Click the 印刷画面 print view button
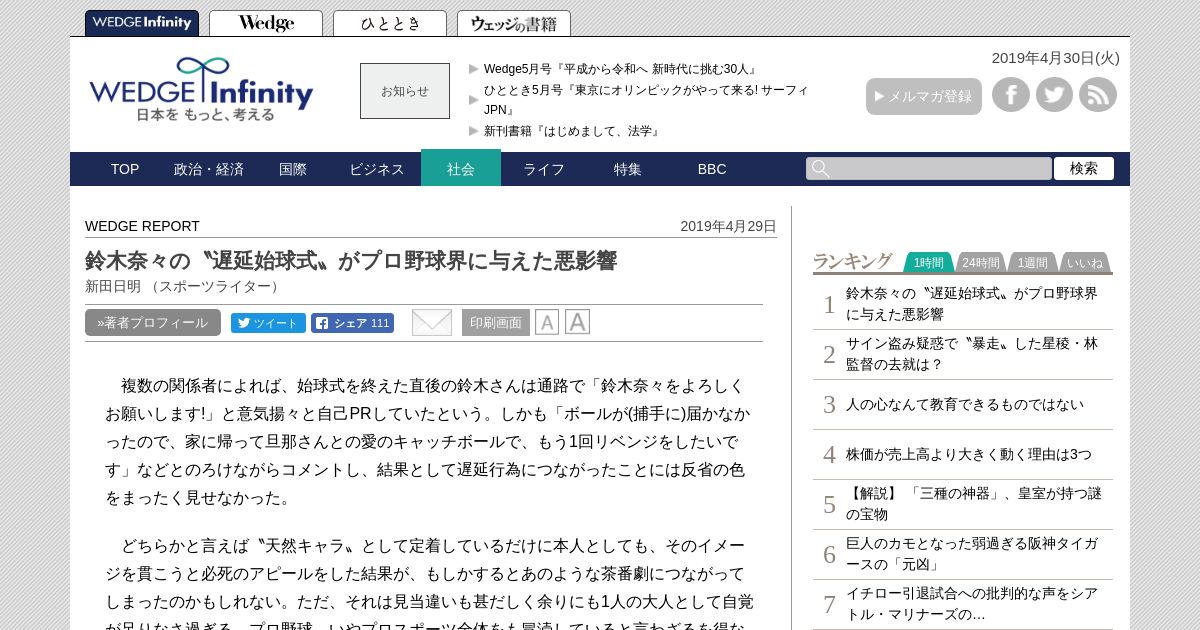Screen dimensions: 1200x630 click(496, 323)
